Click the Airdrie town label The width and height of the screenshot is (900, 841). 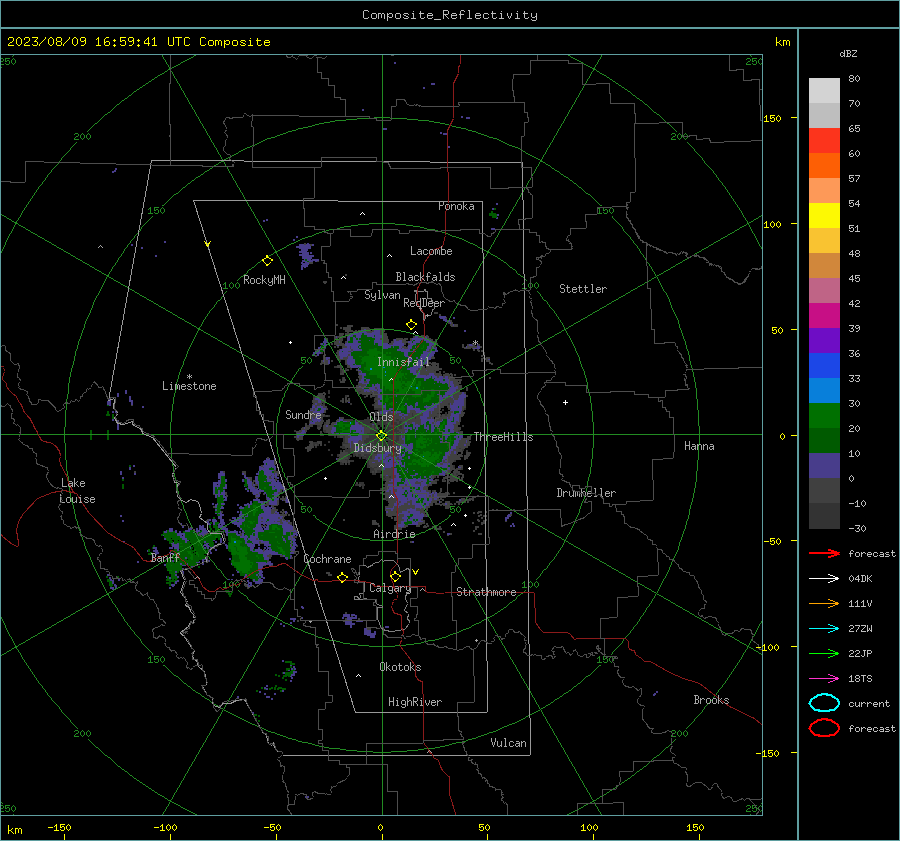(394, 534)
